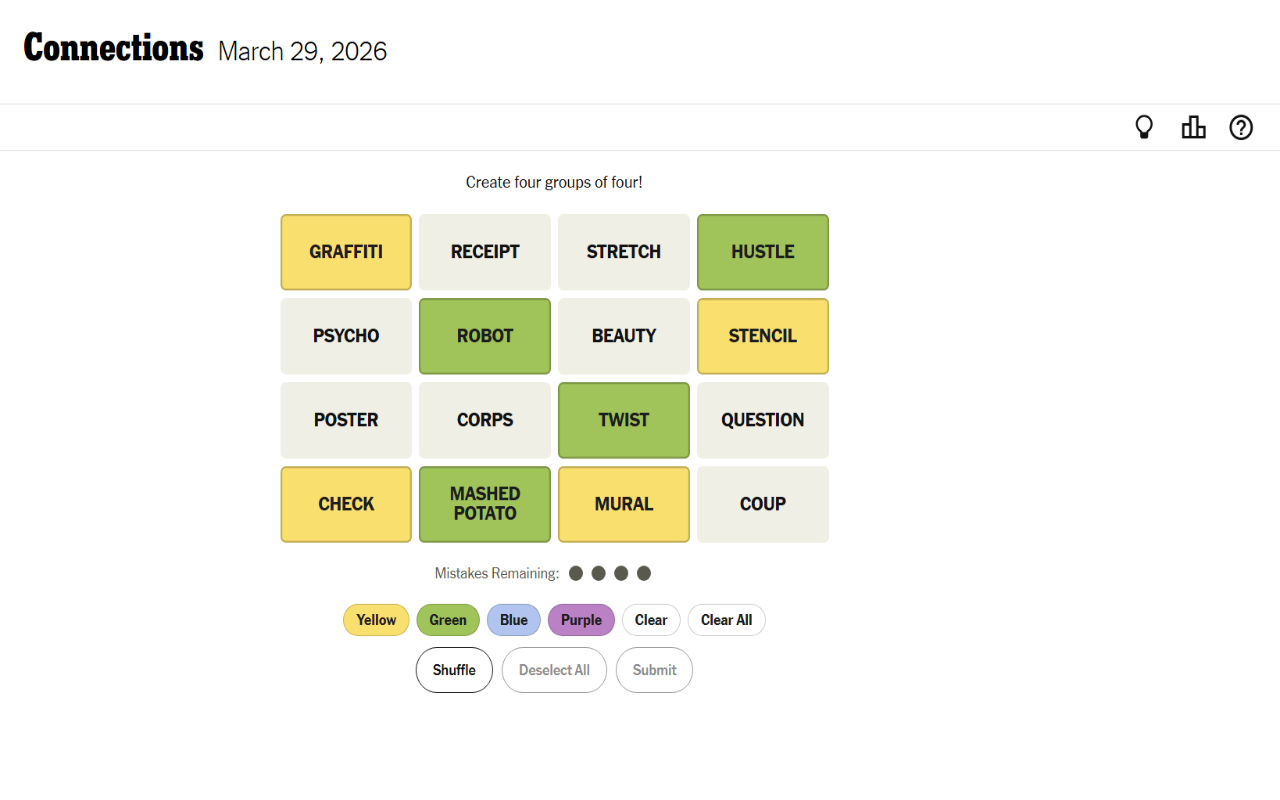Image resolution: width=1280 pixels, height=800 pixels.
Task: Open the help question mark icon
Action: pyautogui.click(x=1241, y=127)
